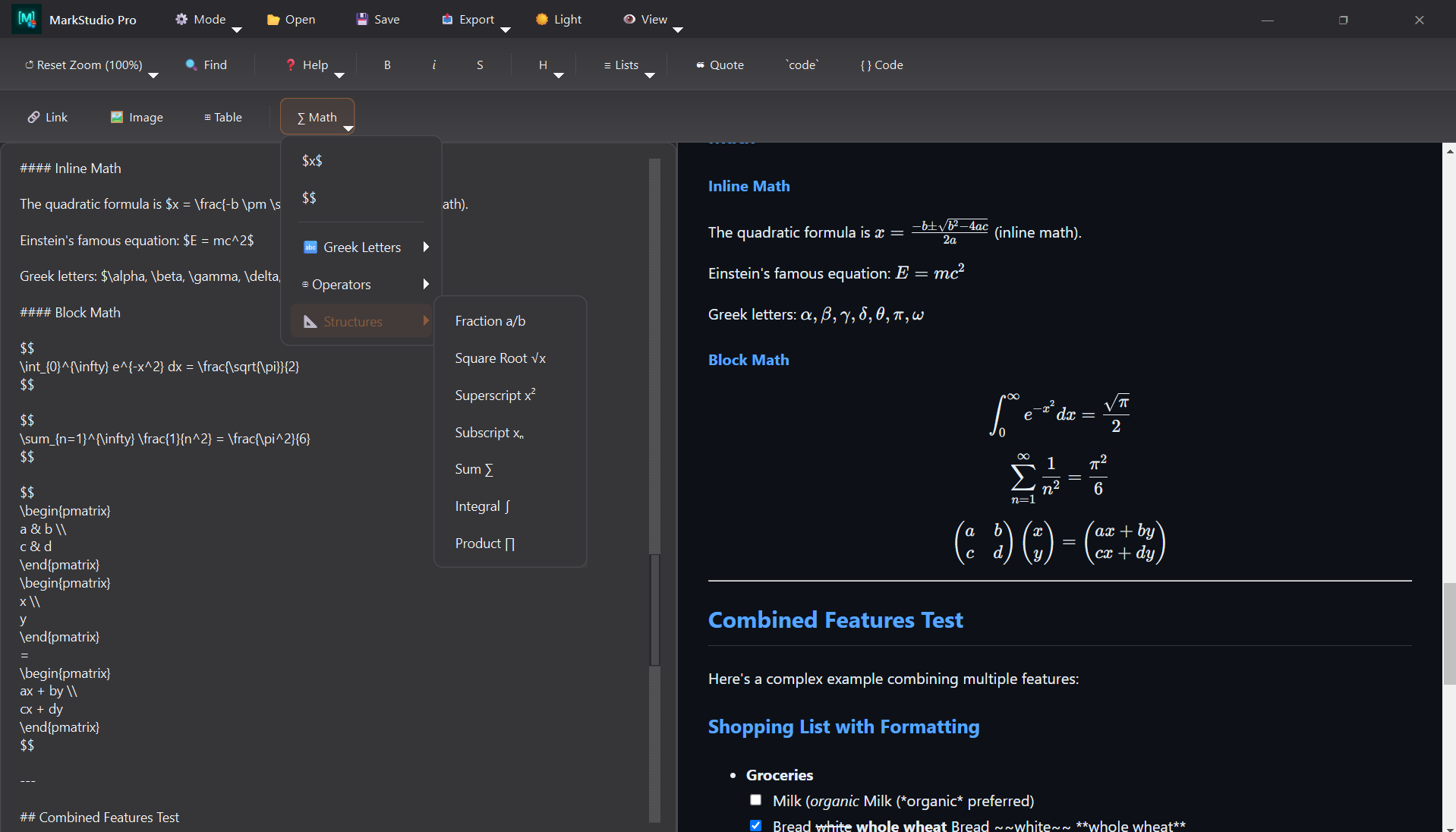Switch to Light theme

(x=559, y=19)
